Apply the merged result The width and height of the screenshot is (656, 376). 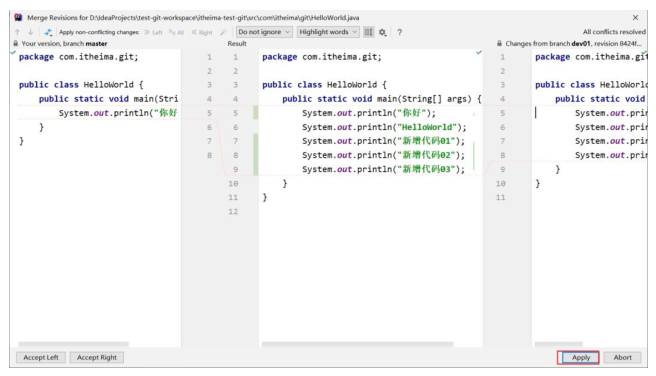(580, 357)
